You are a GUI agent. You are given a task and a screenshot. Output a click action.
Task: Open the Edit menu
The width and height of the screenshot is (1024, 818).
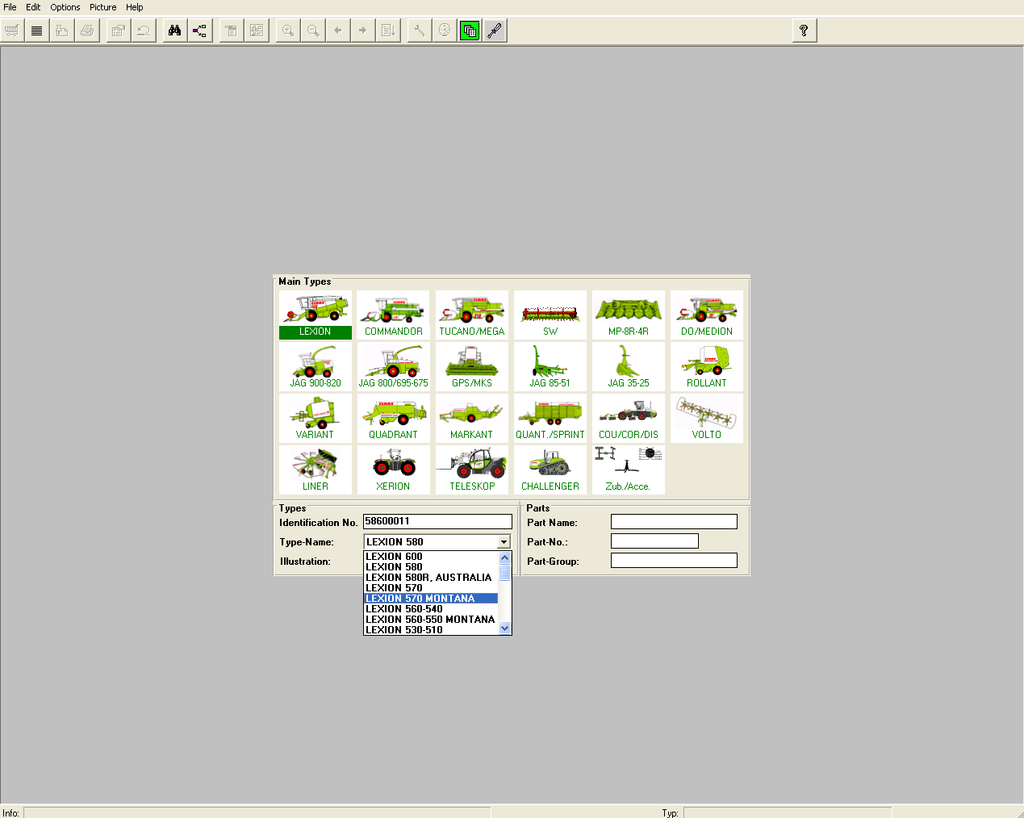tap(33, 7)
